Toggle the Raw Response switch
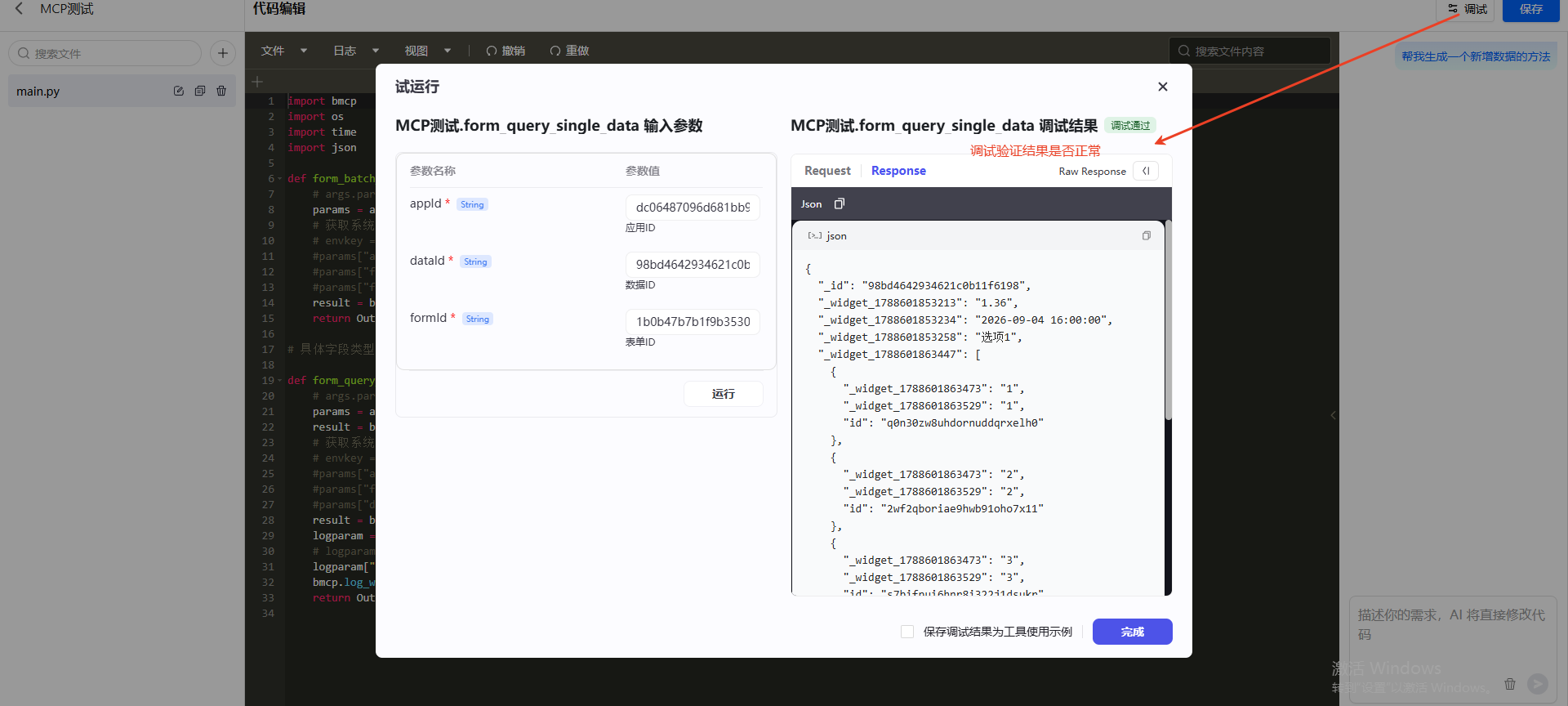 [x=1146, y=171]
